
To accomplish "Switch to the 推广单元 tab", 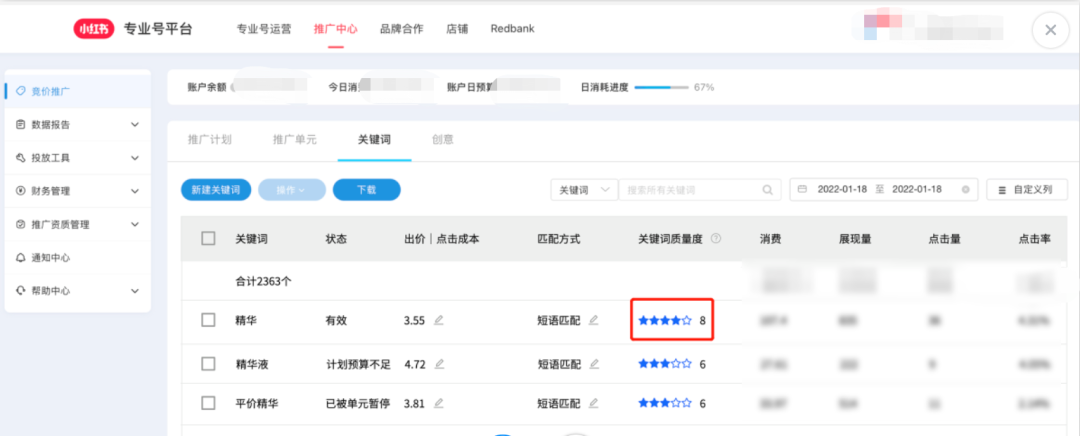I will [x=294, y=140].
